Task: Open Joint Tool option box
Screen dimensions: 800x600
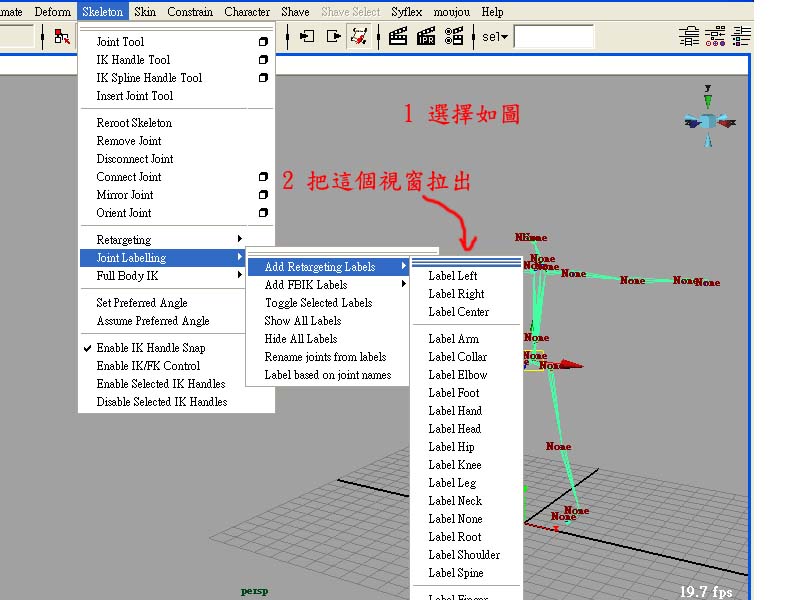Action: 263,42
